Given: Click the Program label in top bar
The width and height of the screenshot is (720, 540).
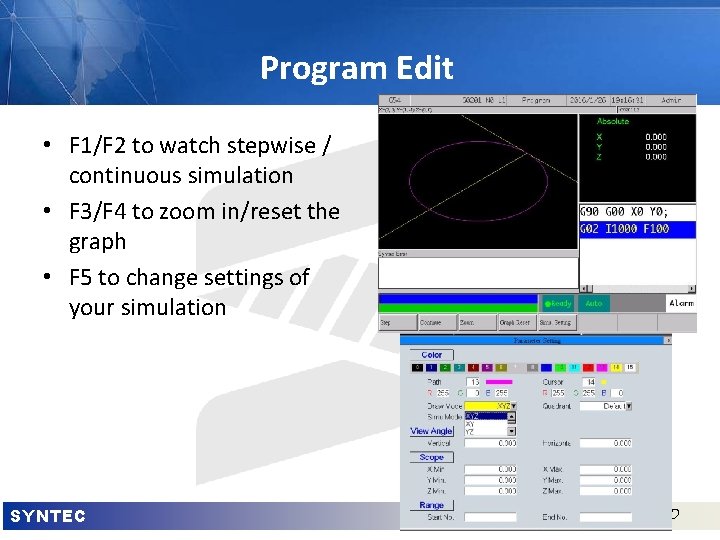Looking at the screenshot, I should (x=536, y=100).
